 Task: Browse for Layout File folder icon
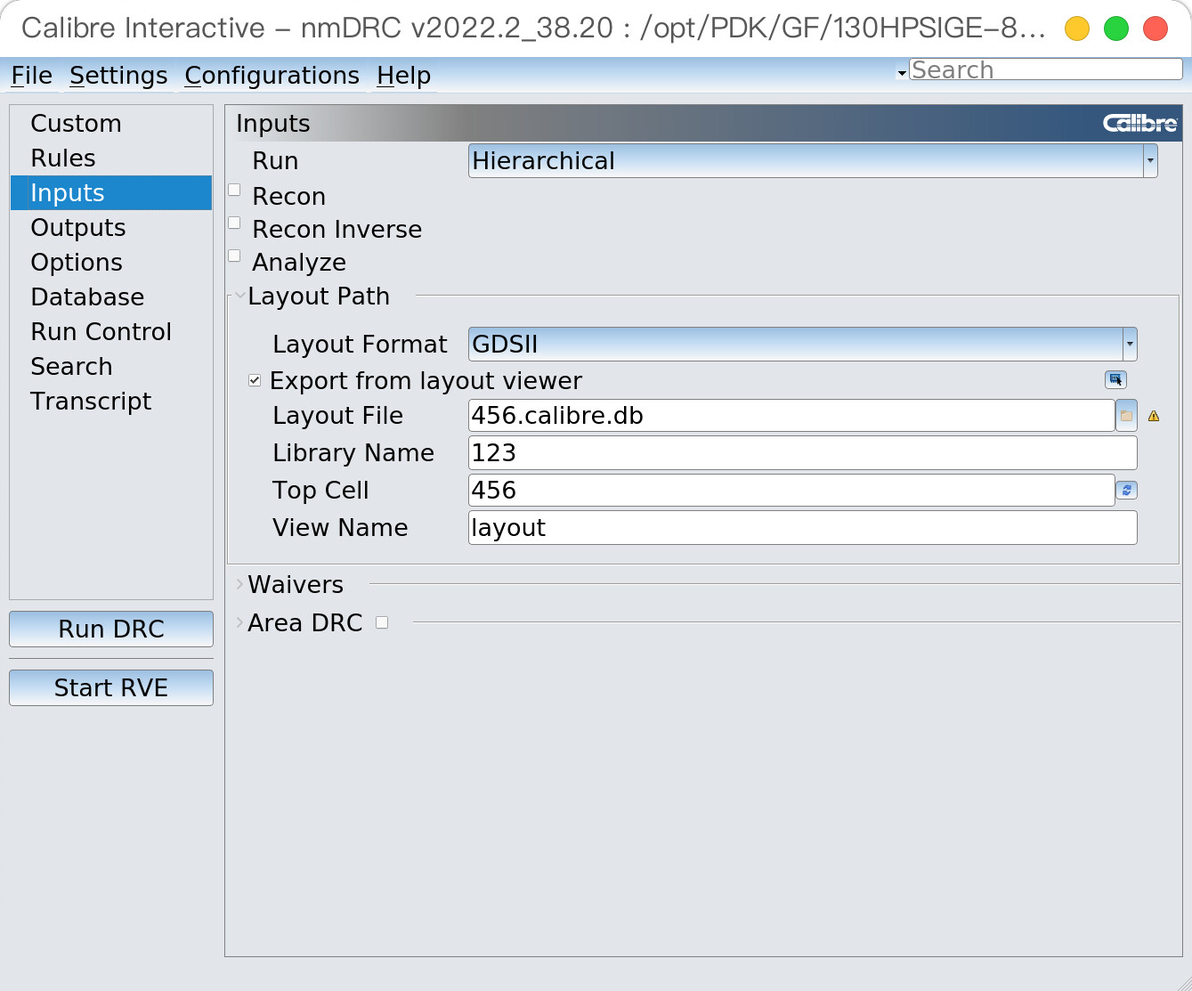(x=1127, y=416)
